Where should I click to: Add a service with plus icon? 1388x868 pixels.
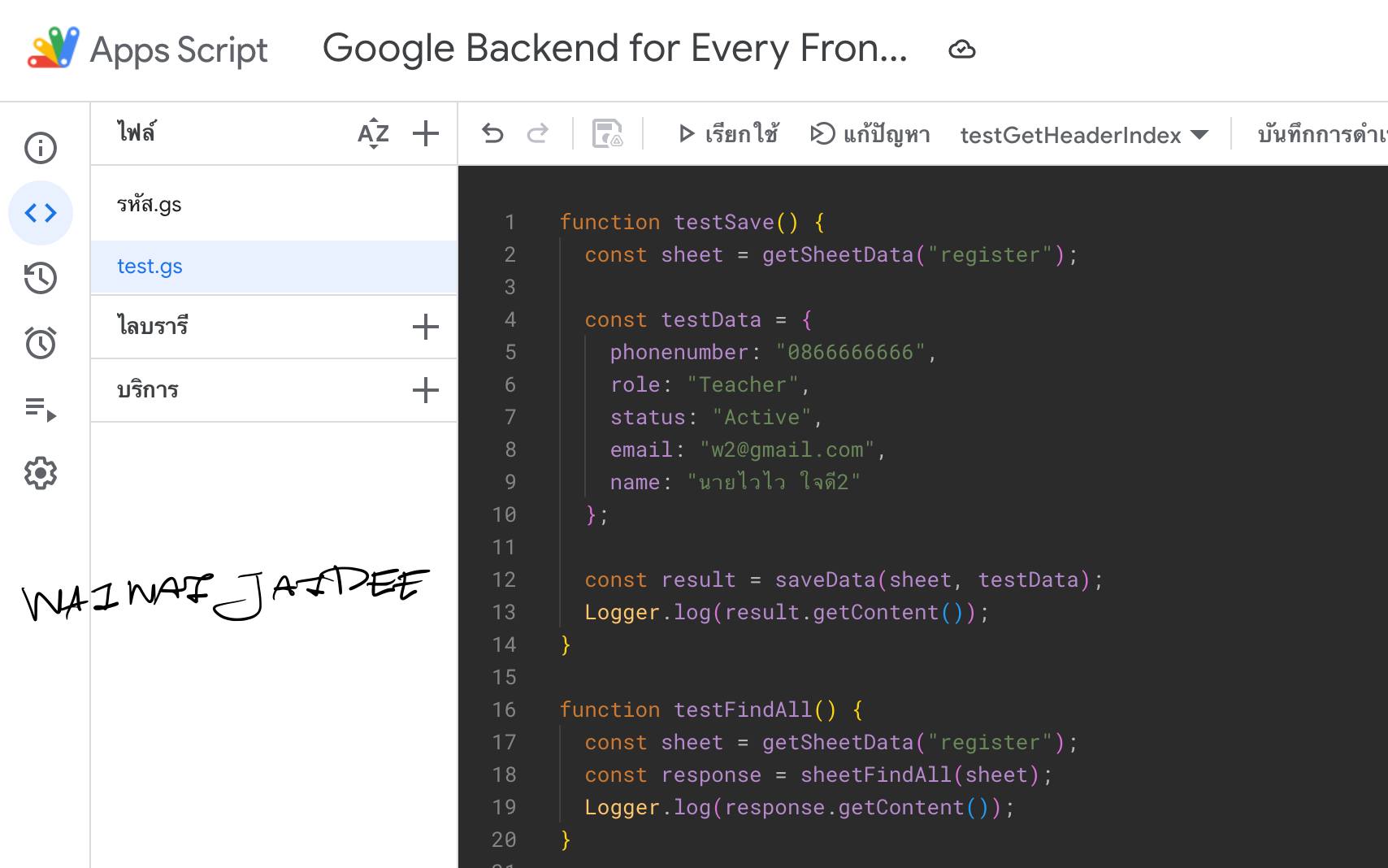426,390
